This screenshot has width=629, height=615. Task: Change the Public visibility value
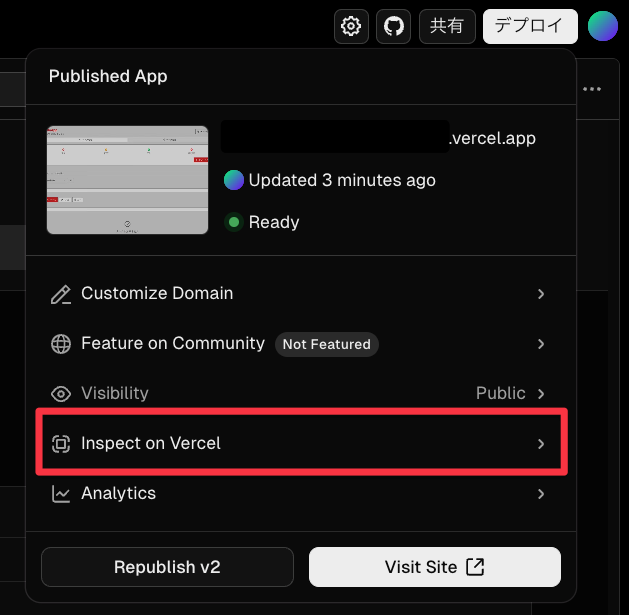[501, 393]
